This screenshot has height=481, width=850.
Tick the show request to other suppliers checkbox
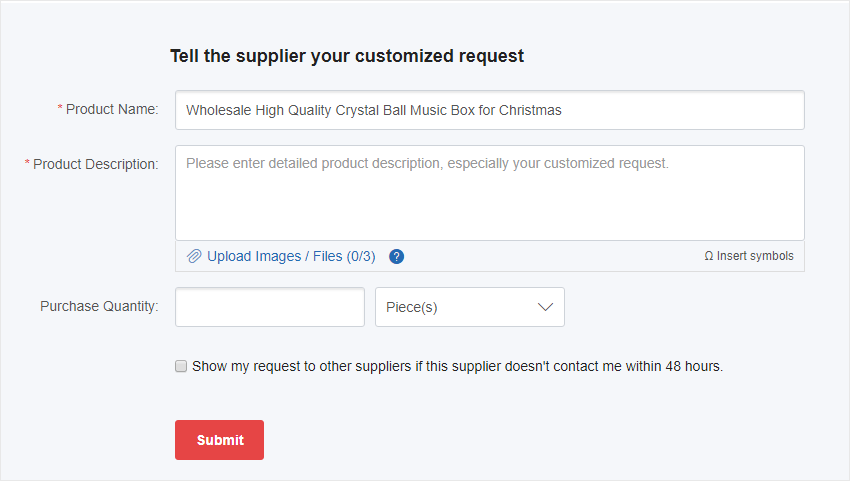click(181, 367)
